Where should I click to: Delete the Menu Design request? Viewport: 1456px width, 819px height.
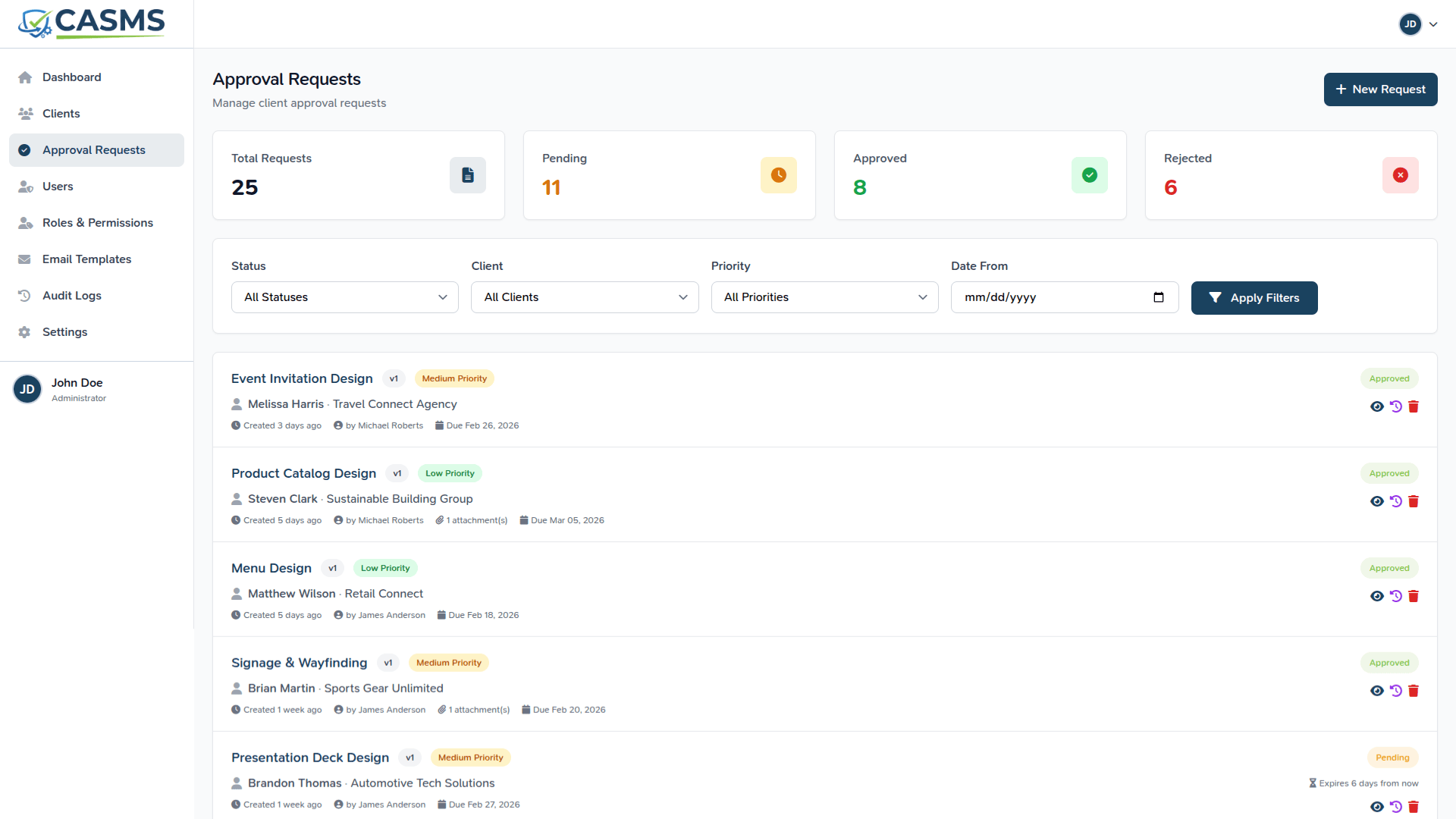[x=1414, y=596]
